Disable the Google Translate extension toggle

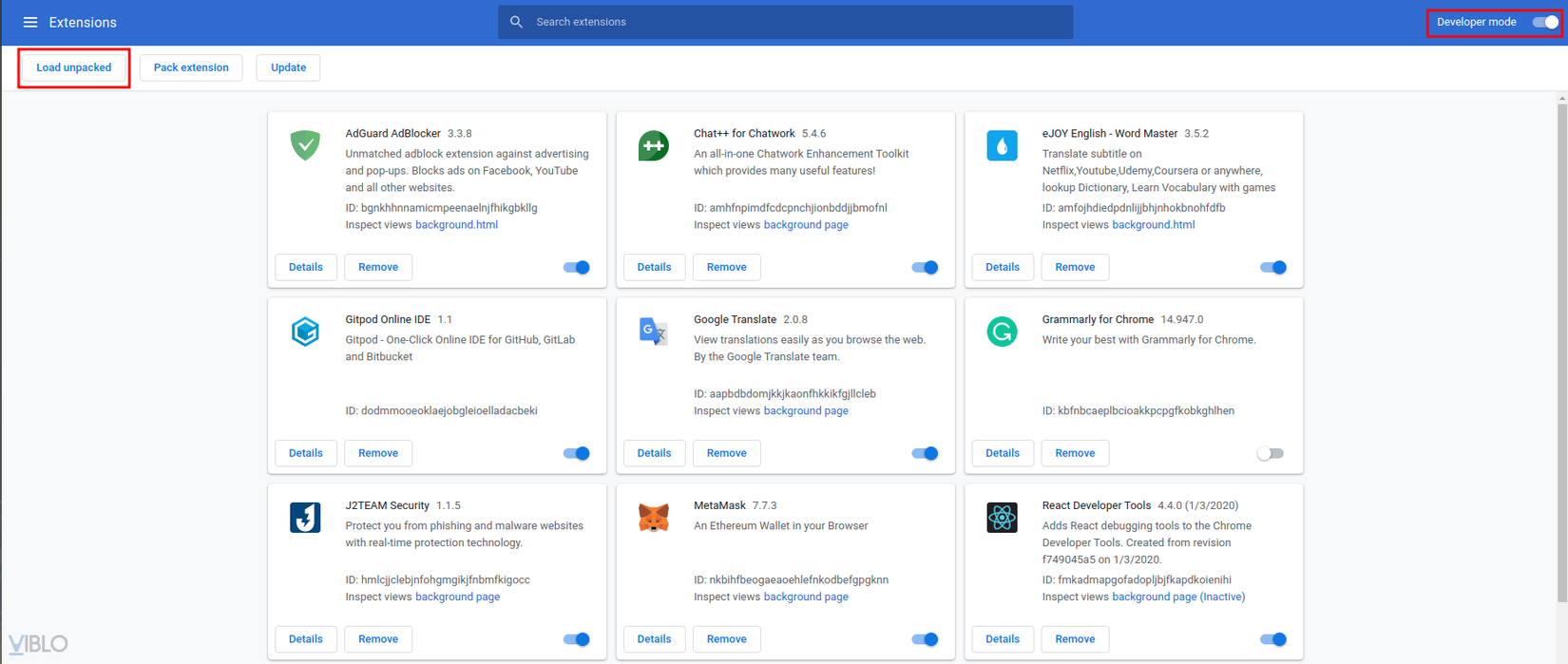click(925, 453)
